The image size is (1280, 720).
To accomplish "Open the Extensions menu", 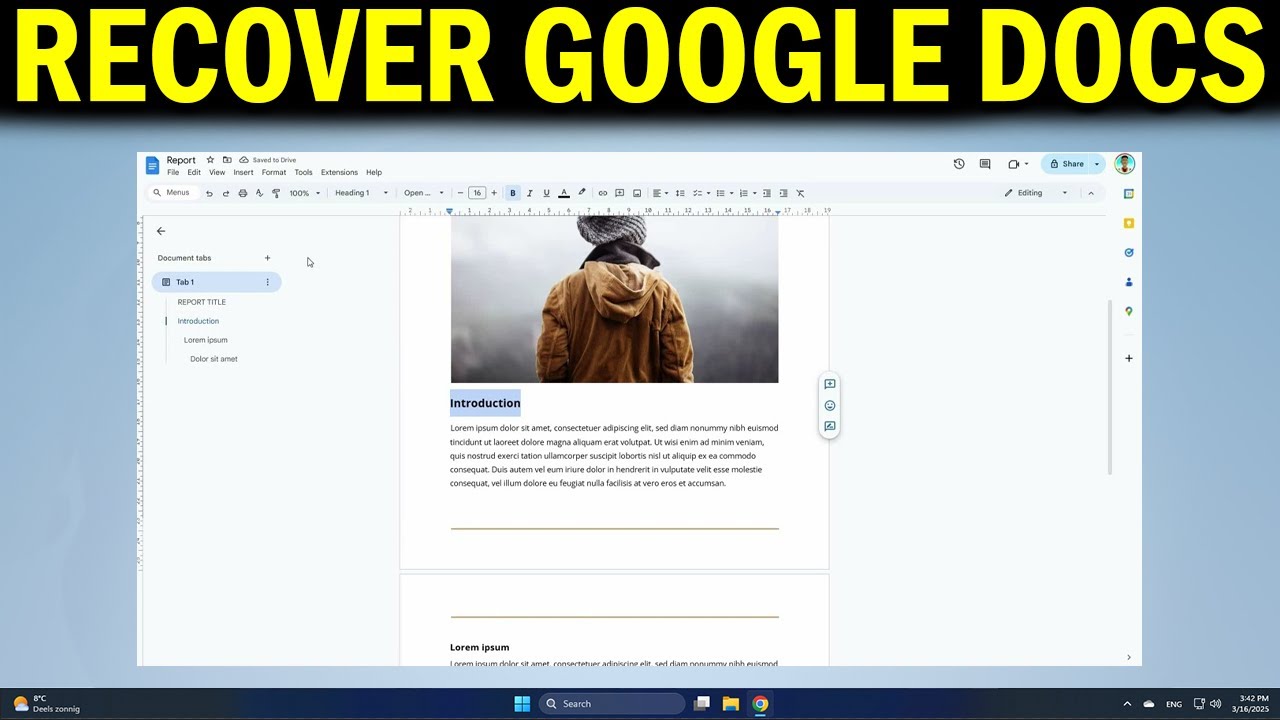I will click(x=339, y=172).
